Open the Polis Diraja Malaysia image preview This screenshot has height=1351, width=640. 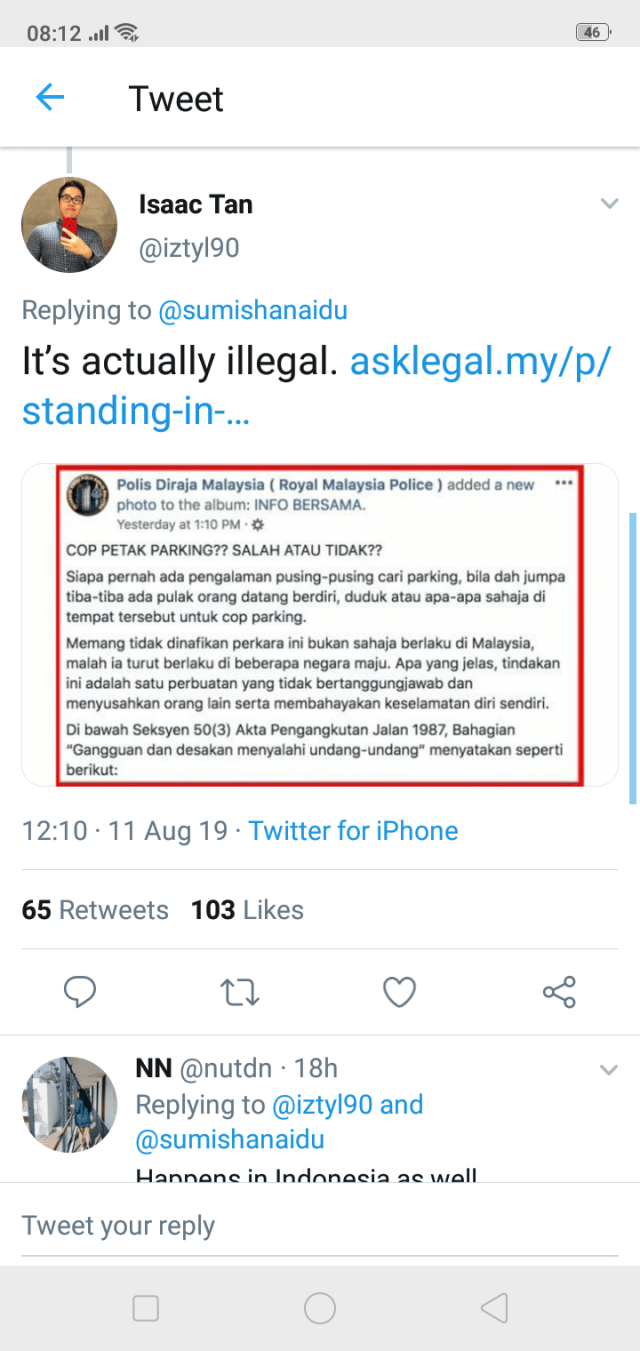coord(319,625)
